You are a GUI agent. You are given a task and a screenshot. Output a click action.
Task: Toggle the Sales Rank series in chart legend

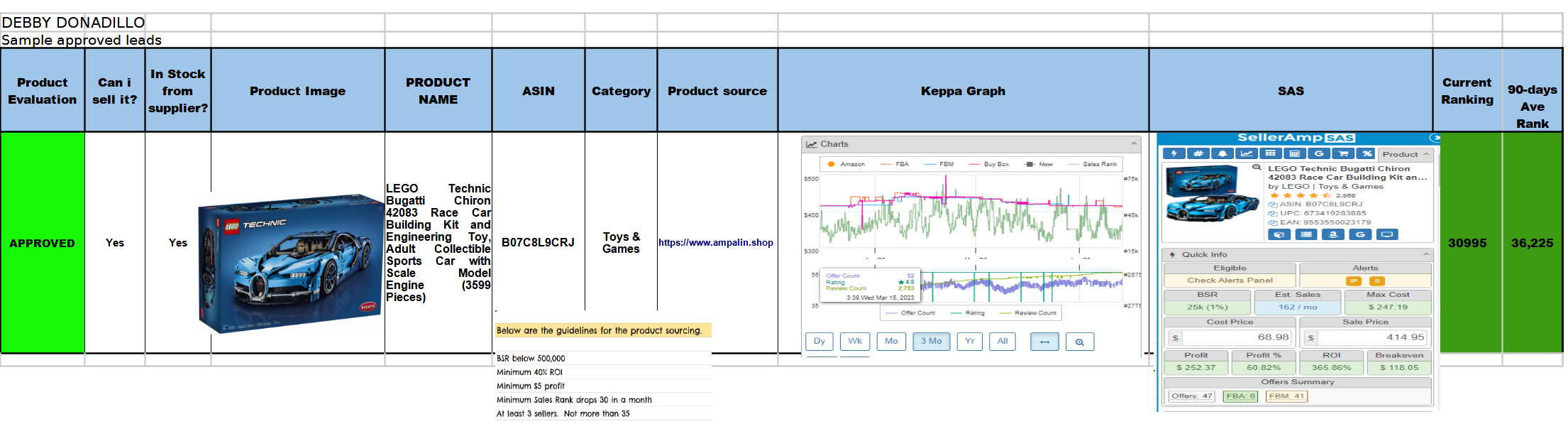tap(1092, 164)
